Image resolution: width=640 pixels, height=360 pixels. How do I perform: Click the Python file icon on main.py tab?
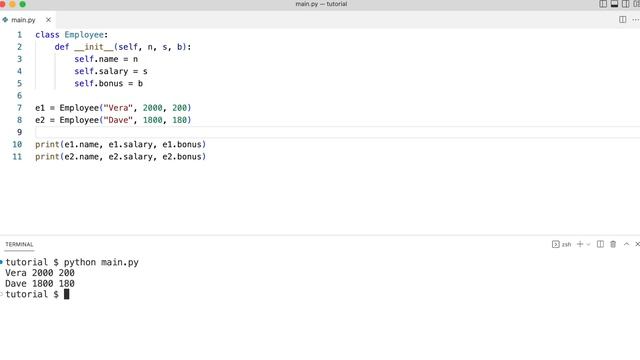(5, 20)
